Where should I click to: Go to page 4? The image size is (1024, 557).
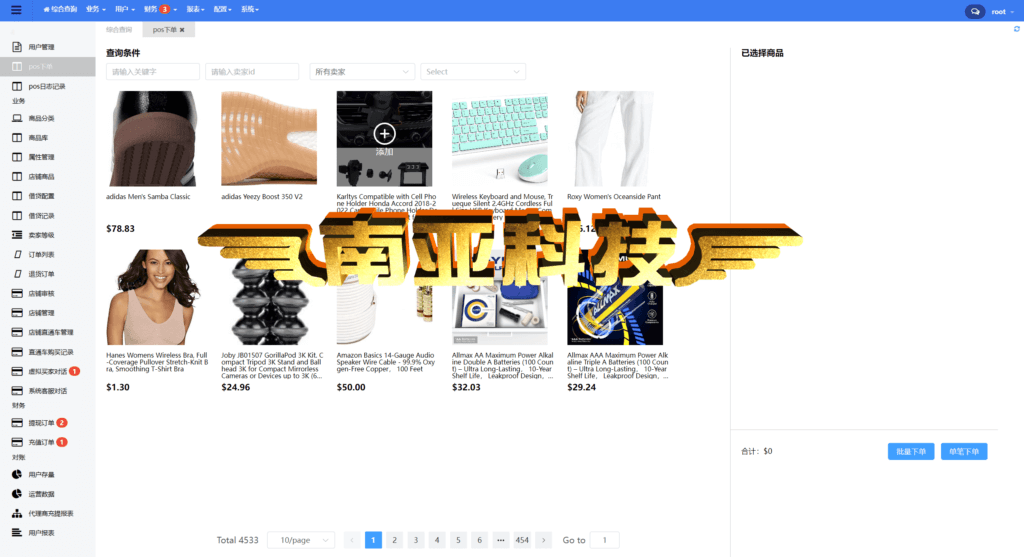[437, 540]
